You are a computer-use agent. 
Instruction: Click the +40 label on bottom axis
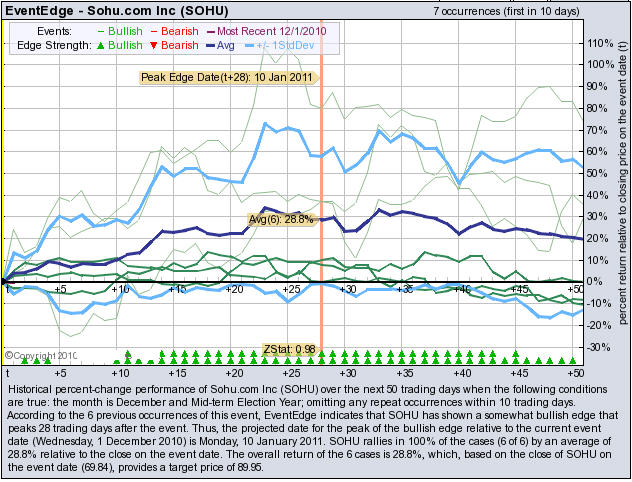click(462, 373)
